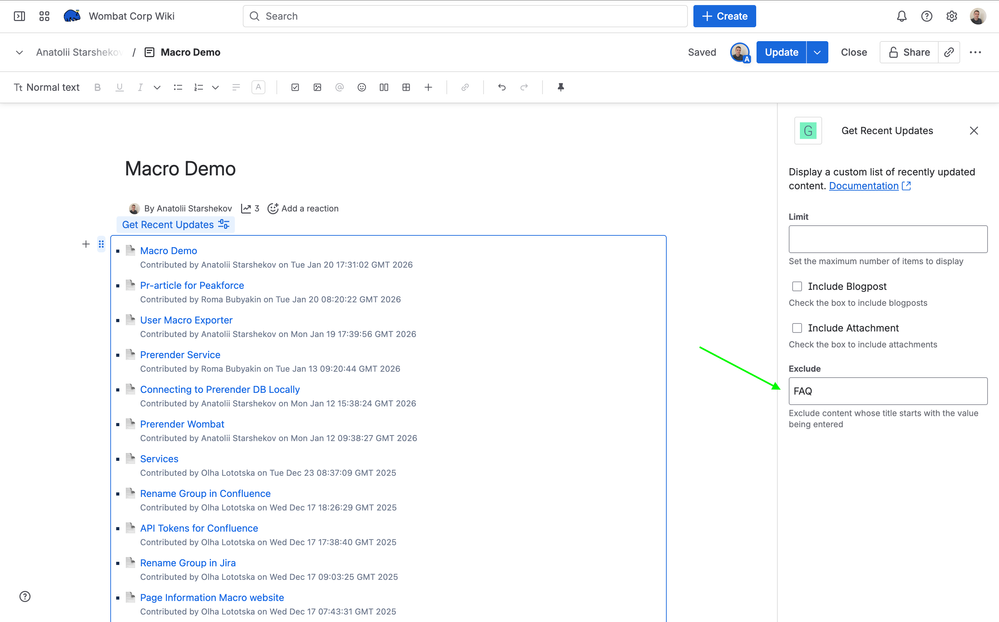Open page analytics views icon showing 3
Viewport: 999px width, 622px height.
[250, 208]
